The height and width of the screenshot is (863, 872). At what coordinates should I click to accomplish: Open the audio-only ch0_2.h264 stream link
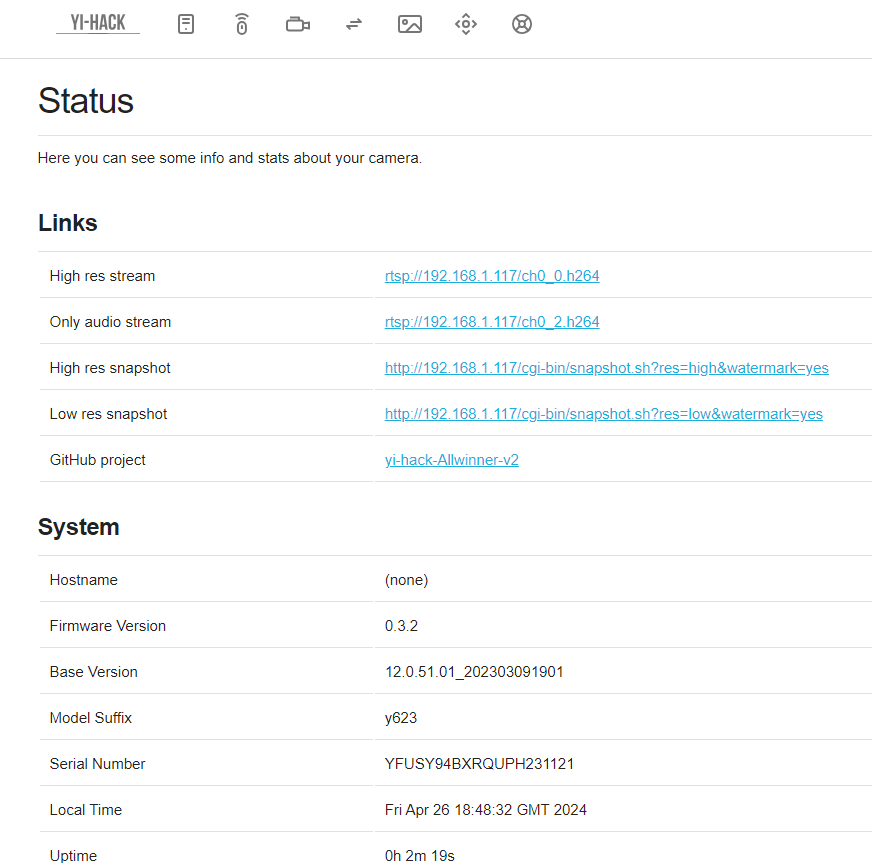coord(492,322)
